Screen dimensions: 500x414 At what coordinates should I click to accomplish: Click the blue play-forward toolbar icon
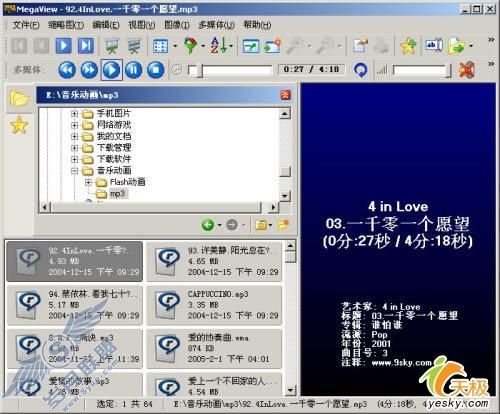pos(63,46)
